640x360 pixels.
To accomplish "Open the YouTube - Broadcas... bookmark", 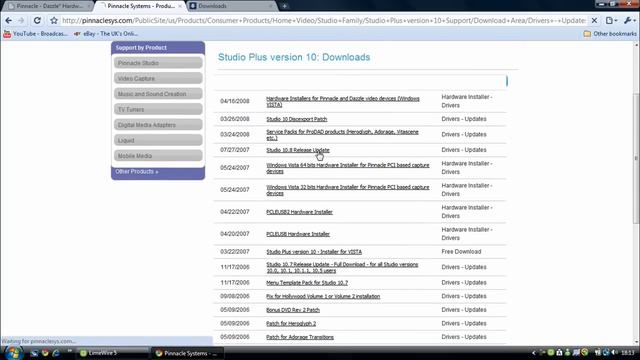I will pos(36,34).
